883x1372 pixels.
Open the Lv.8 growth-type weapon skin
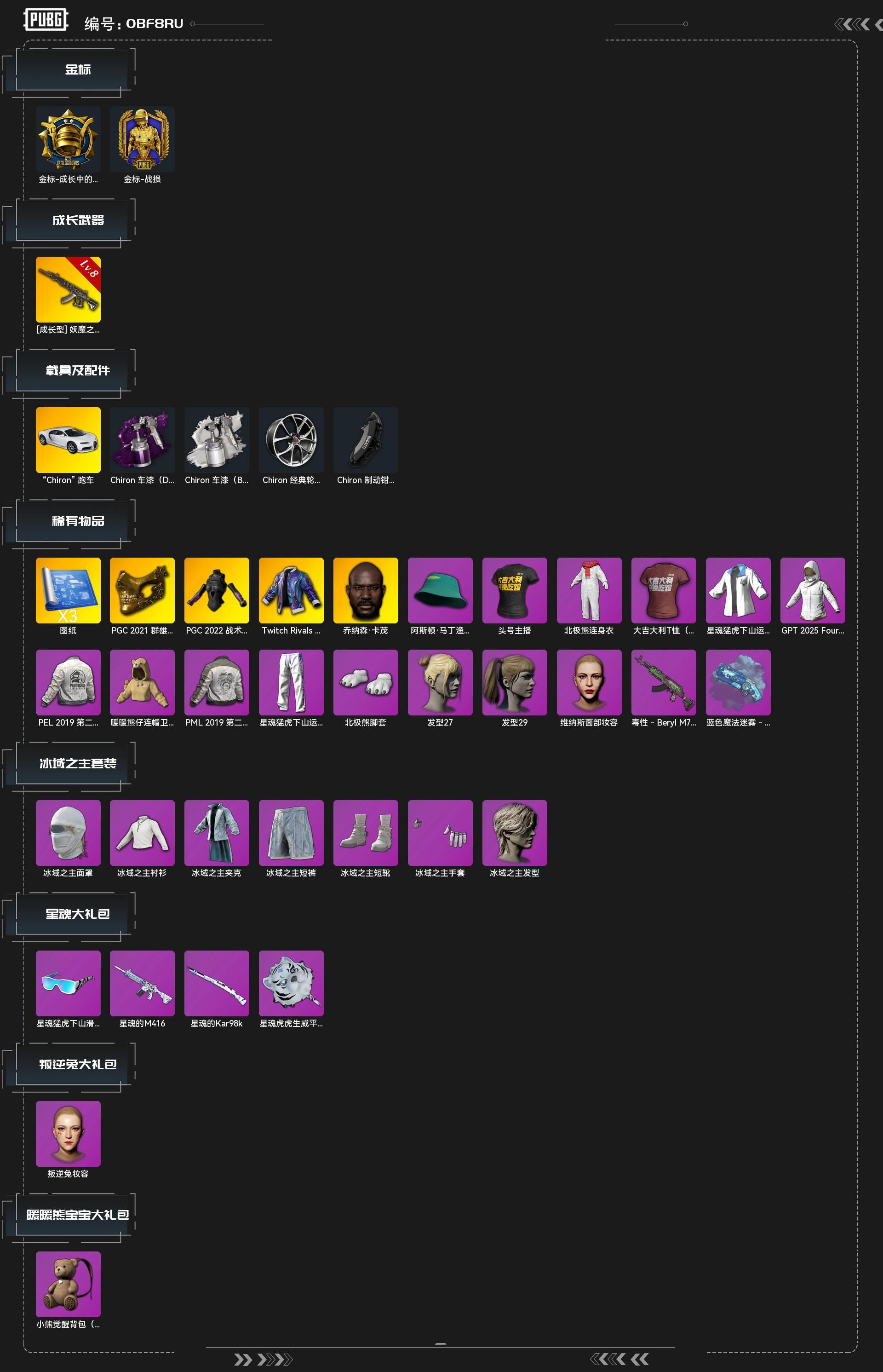(x=68, y=290)
